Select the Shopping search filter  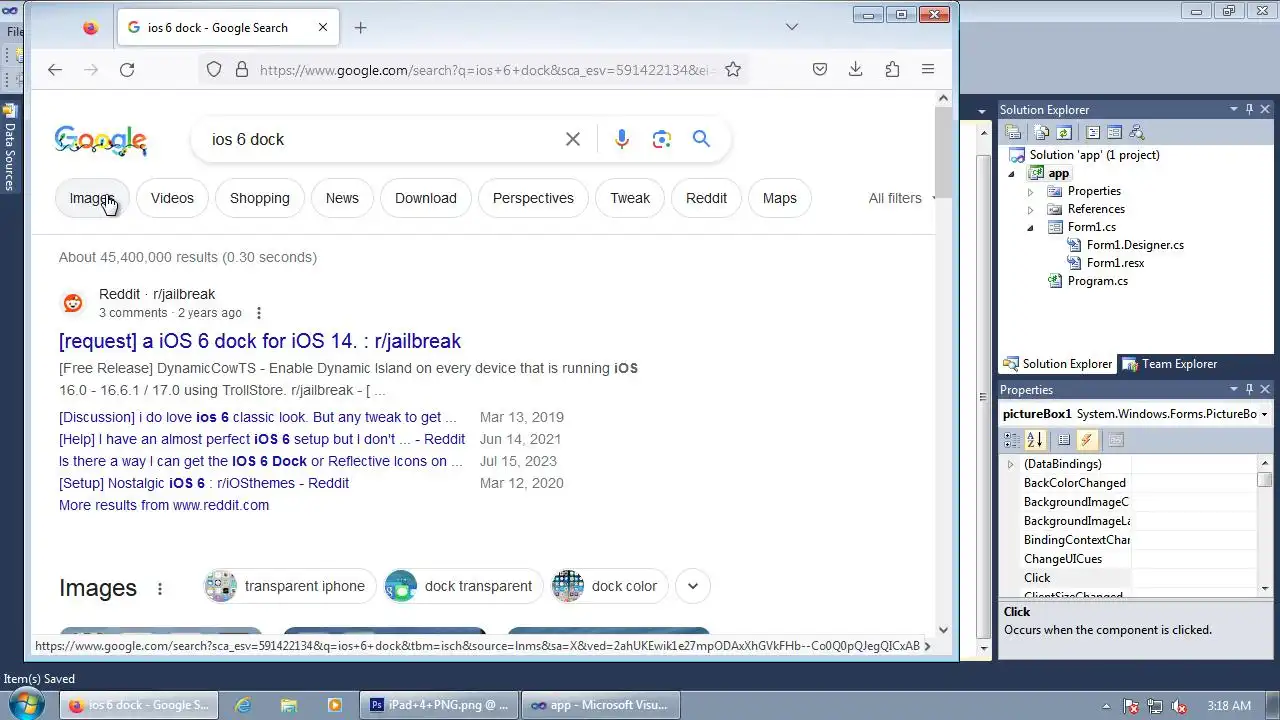tap(260, 198)
